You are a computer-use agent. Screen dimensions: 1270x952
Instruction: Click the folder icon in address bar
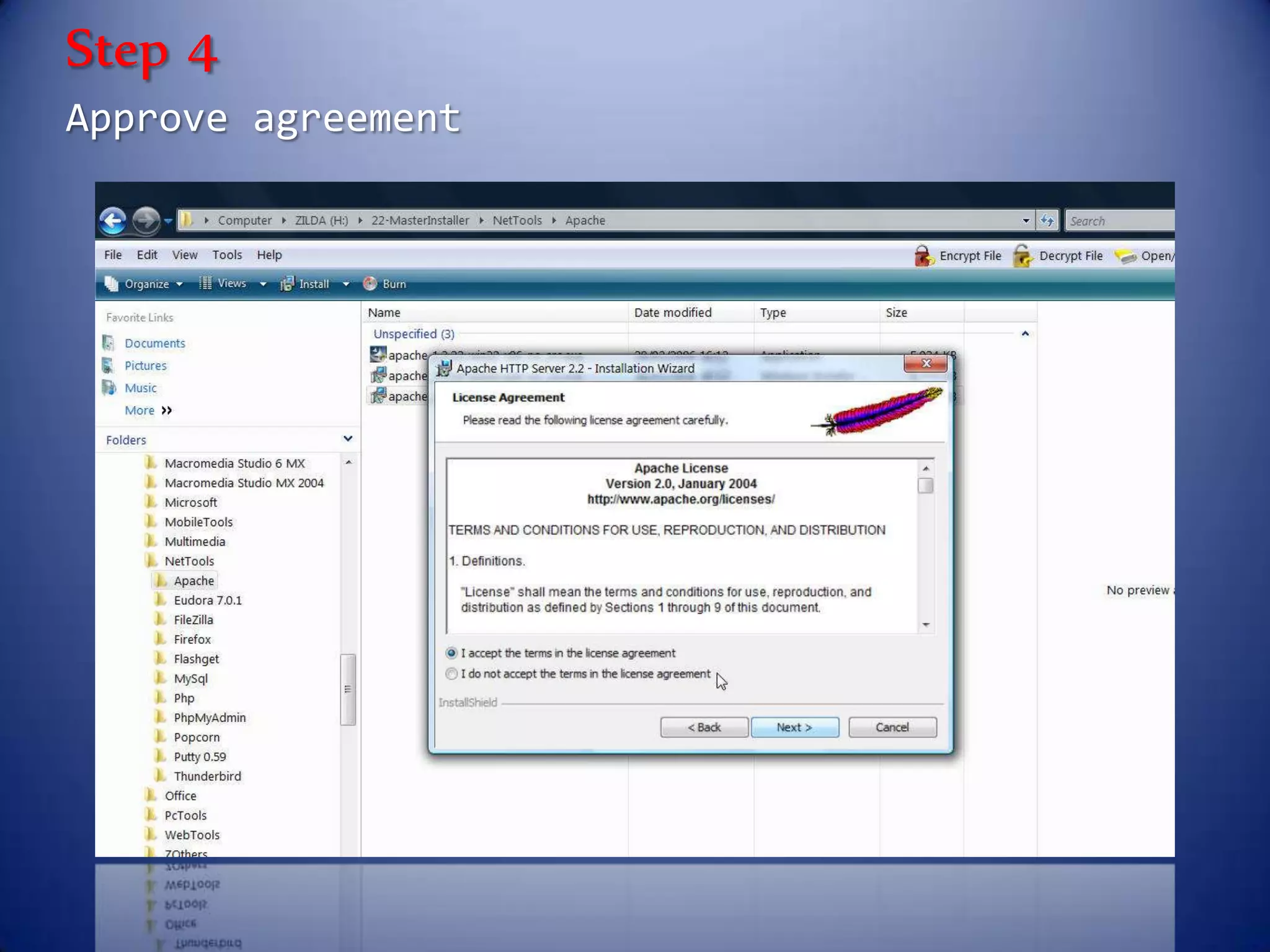pyautogui.click(x=187, y=219)
